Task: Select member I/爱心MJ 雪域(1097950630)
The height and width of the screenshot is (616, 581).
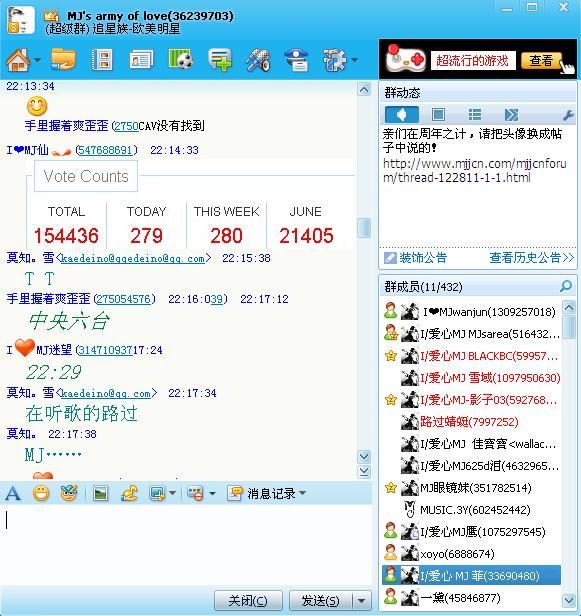Action: coord(471,378)
